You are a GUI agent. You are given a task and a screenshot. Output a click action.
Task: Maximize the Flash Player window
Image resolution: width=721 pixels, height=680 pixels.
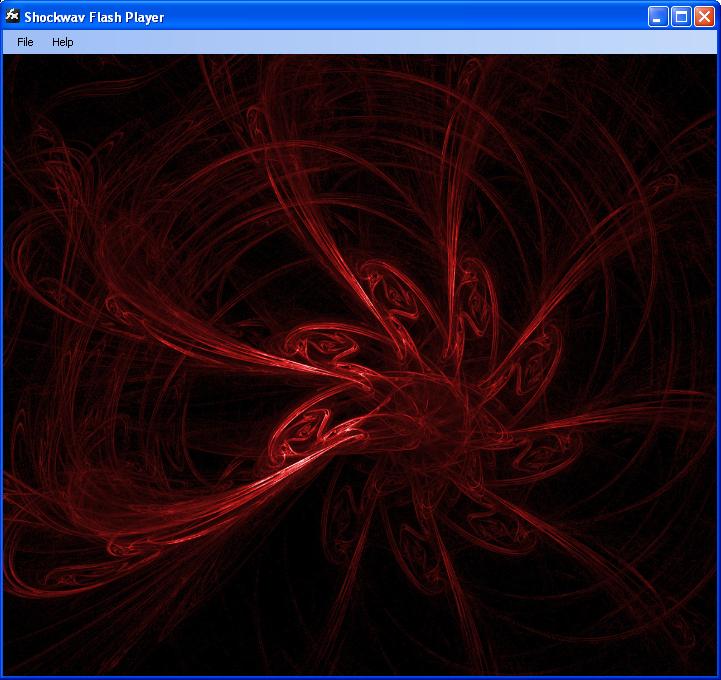pyautogui.click(x=681, y=17)
